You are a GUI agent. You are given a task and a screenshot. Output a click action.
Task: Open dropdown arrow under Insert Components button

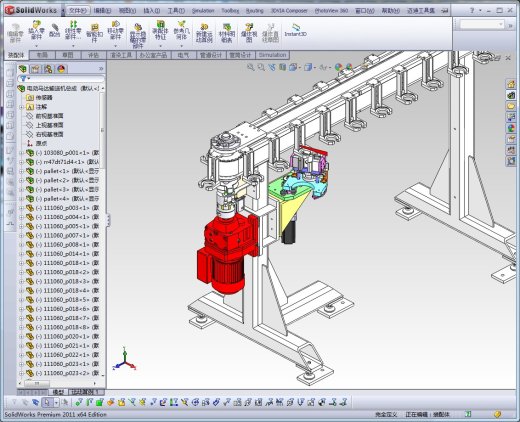[36, 46]
